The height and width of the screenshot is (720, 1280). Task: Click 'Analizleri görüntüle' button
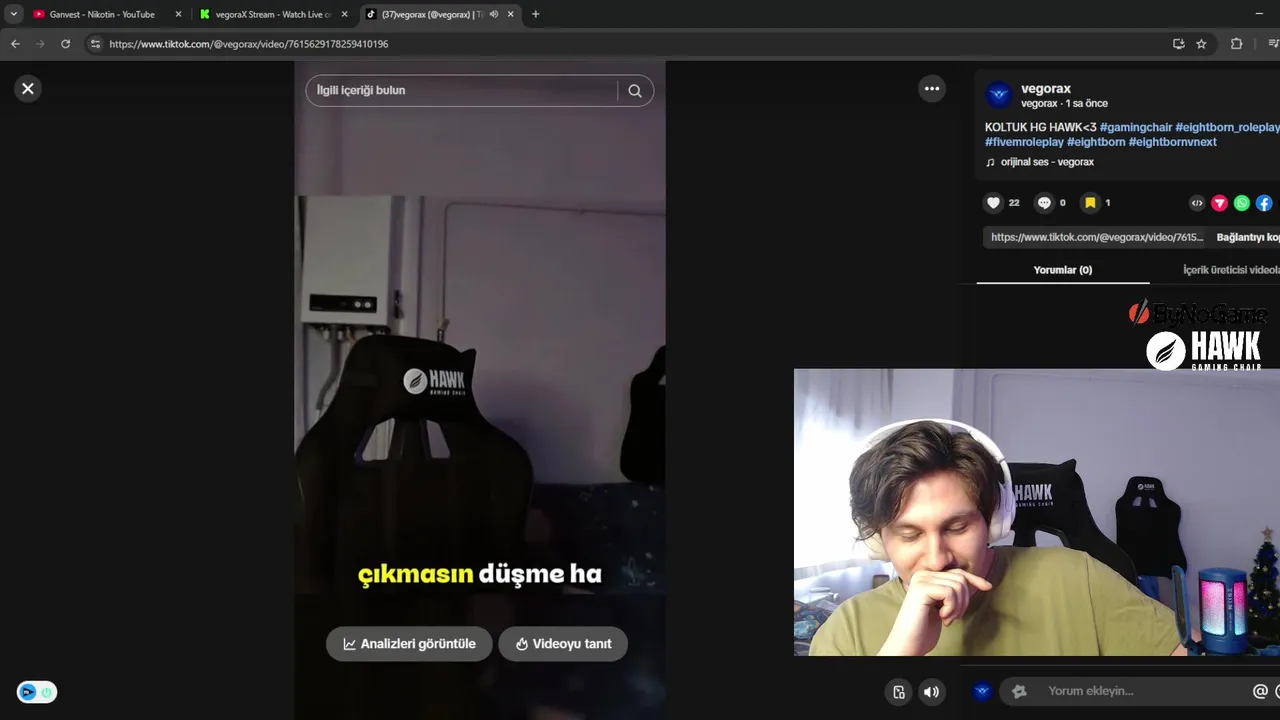409,644
